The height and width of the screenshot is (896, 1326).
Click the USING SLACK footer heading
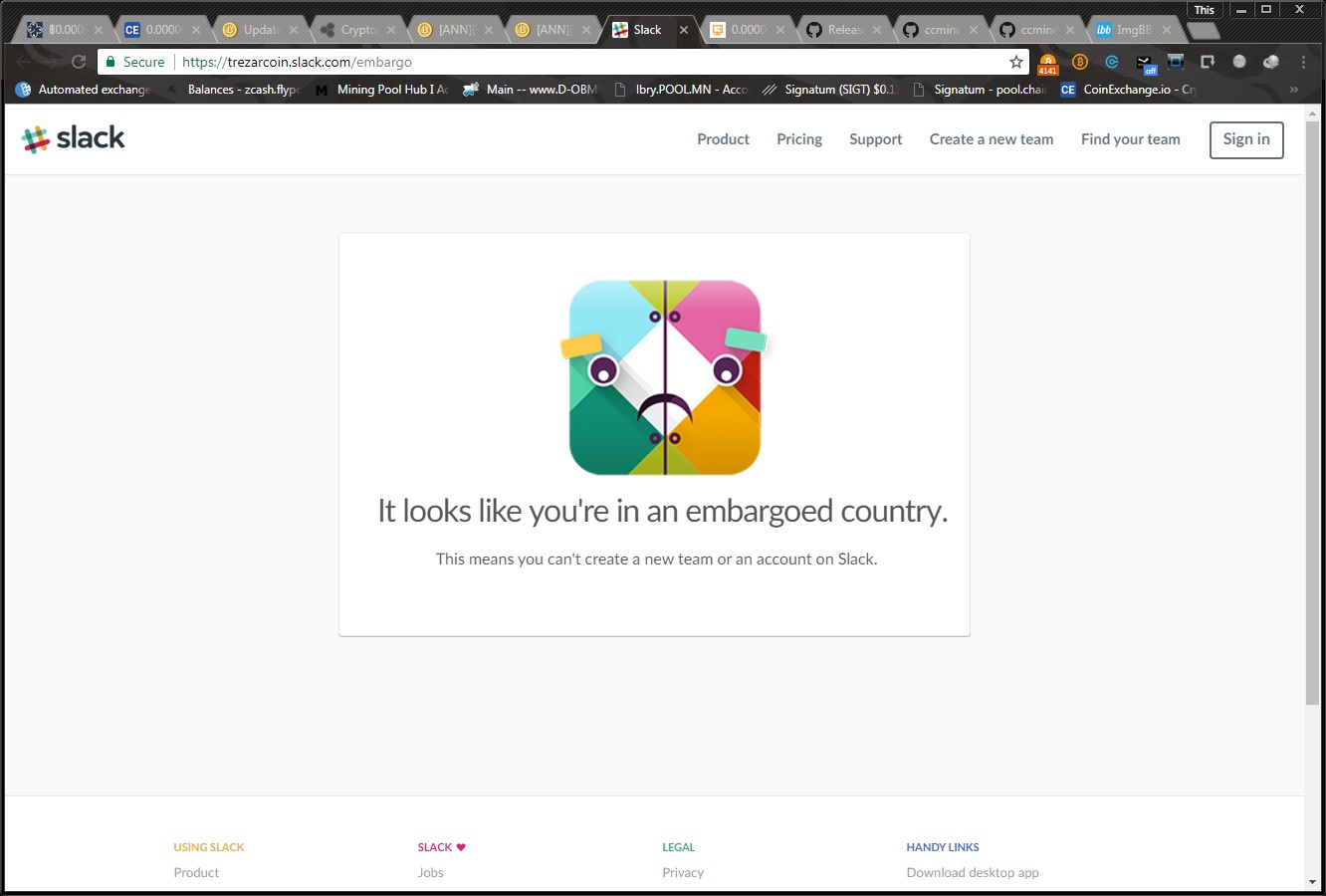[209, 847]
